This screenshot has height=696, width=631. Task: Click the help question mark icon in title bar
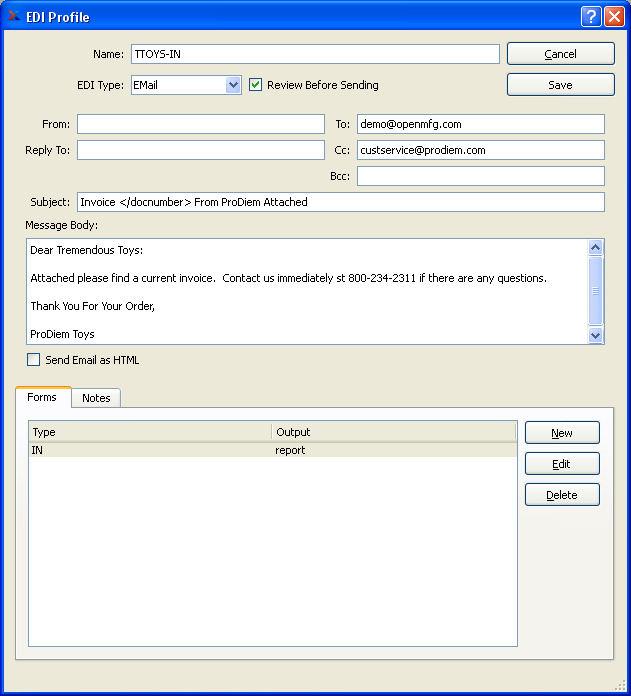[591, 17]
